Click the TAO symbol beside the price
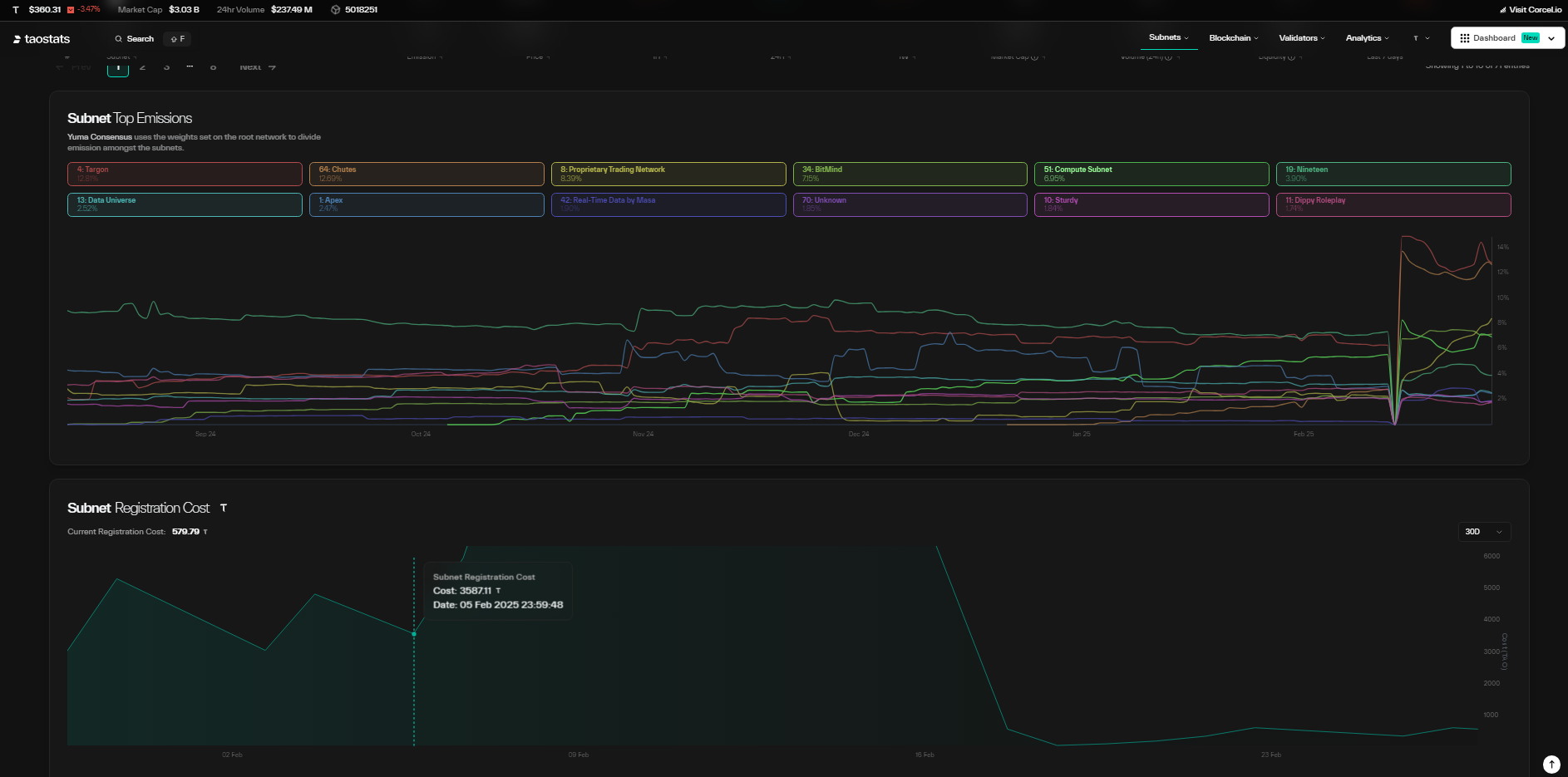Screen dimensions: 1568x777 pyautogui.click(x=16, y=10)
